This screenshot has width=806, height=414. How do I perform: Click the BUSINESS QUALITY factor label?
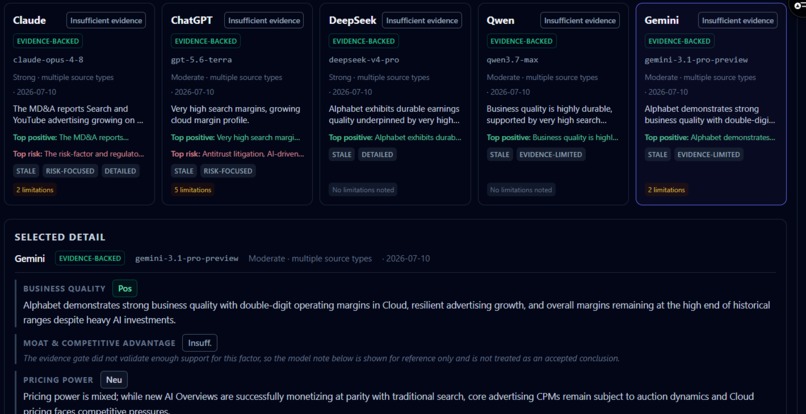pos(64,289)
